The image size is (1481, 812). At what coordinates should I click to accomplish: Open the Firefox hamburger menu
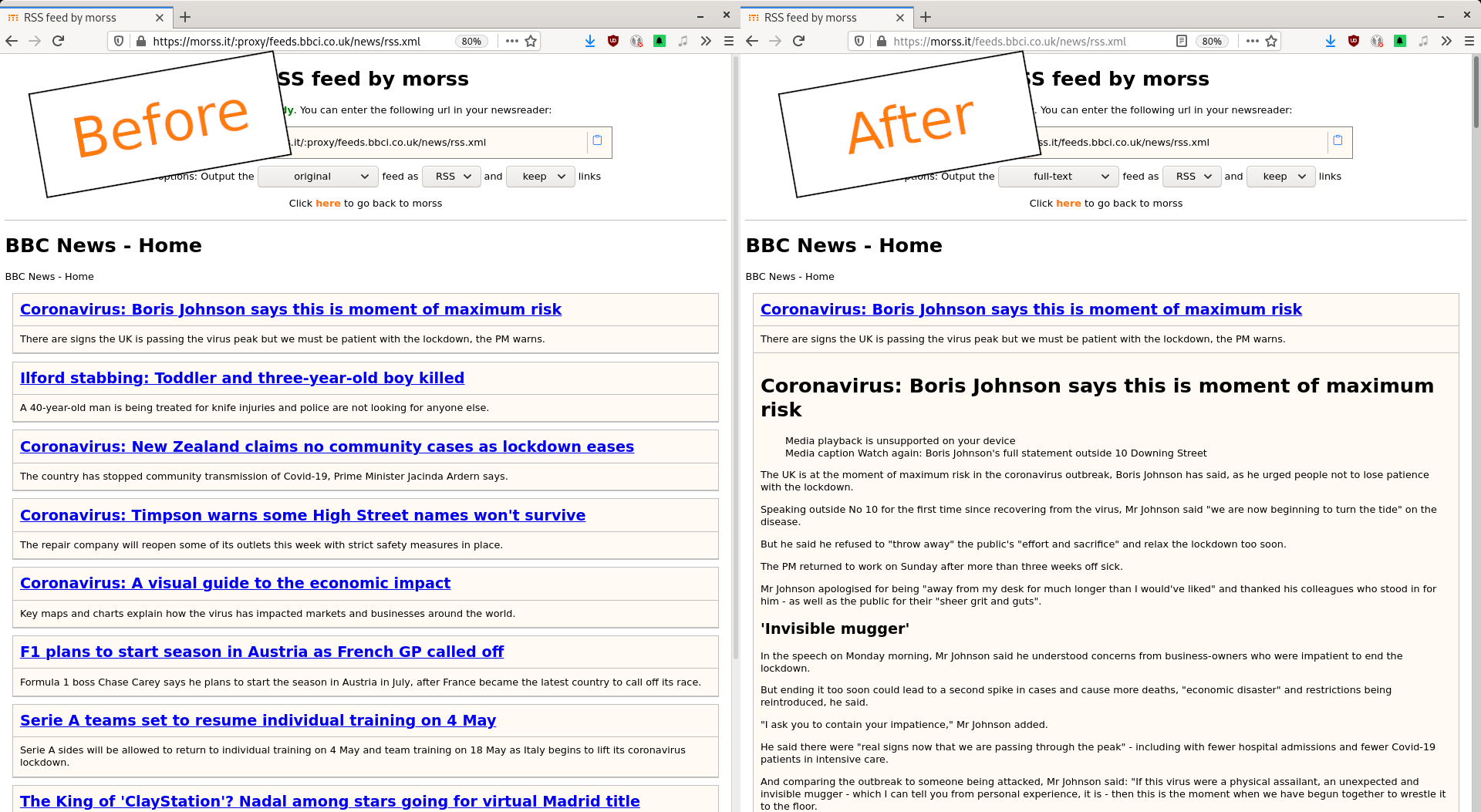728,41
